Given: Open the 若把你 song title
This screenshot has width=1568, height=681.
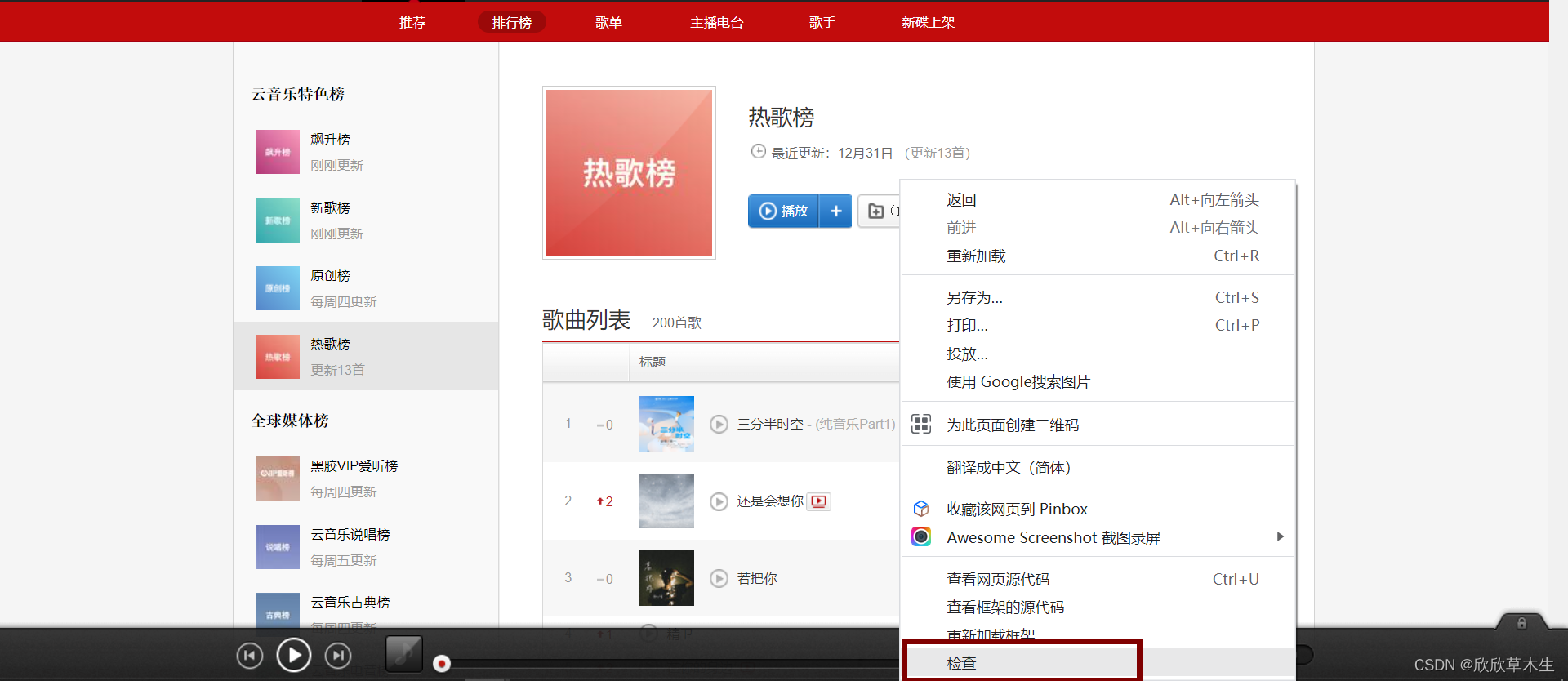Looking at the screenshot, I should pos(757,578).
